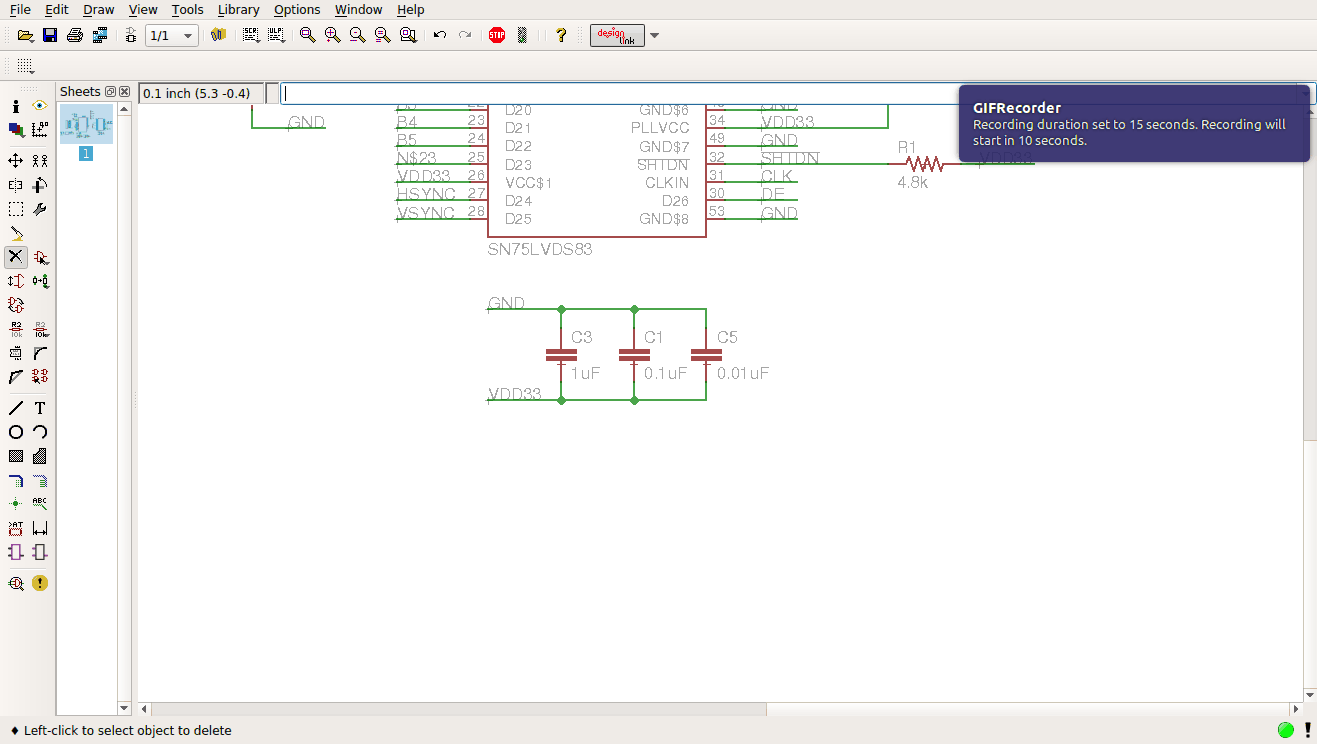Click the horizontal scrollbar under the schematic
Screen dimensions: 1317x744
point(720,709)
